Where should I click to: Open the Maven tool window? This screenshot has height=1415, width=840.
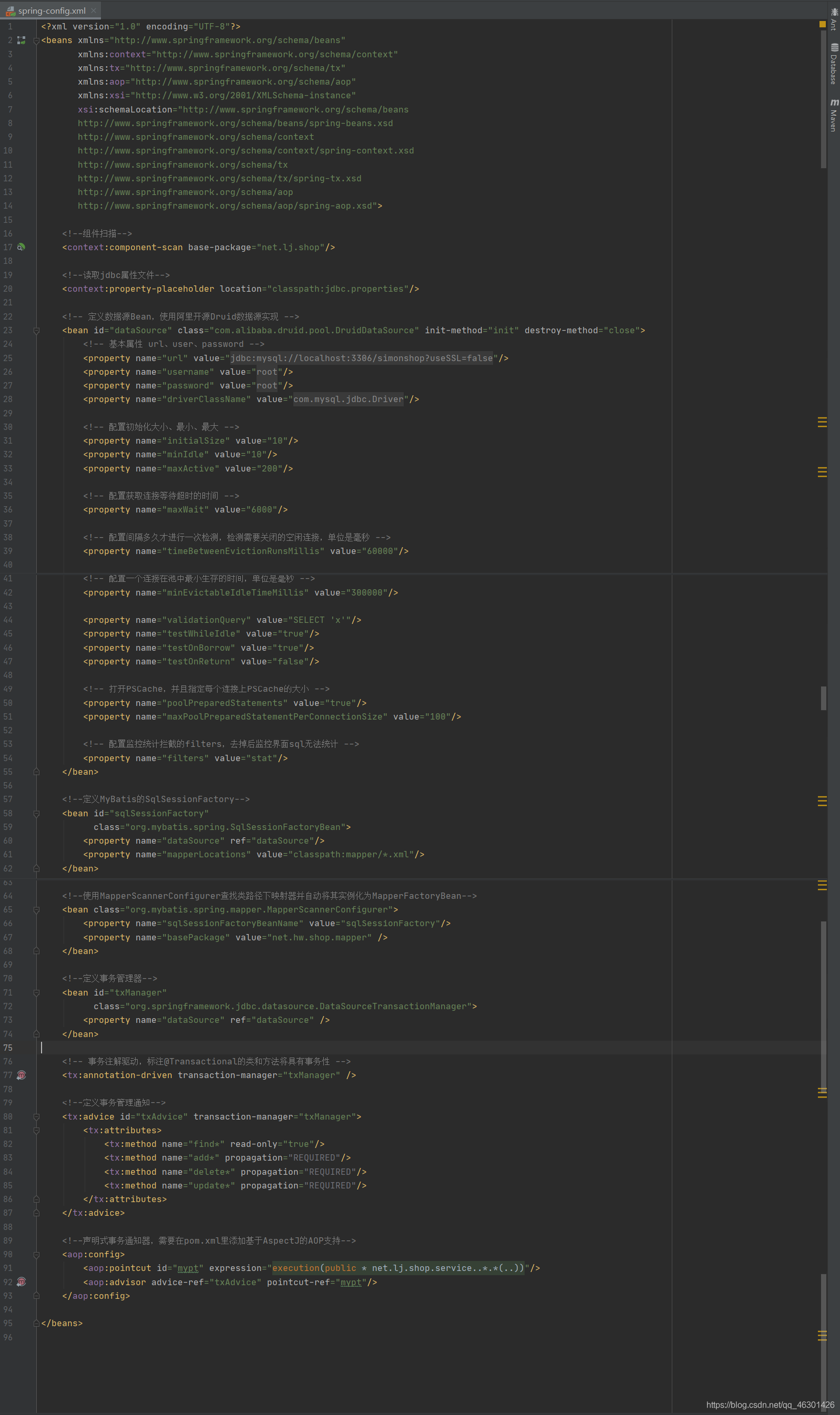(834, 116)
